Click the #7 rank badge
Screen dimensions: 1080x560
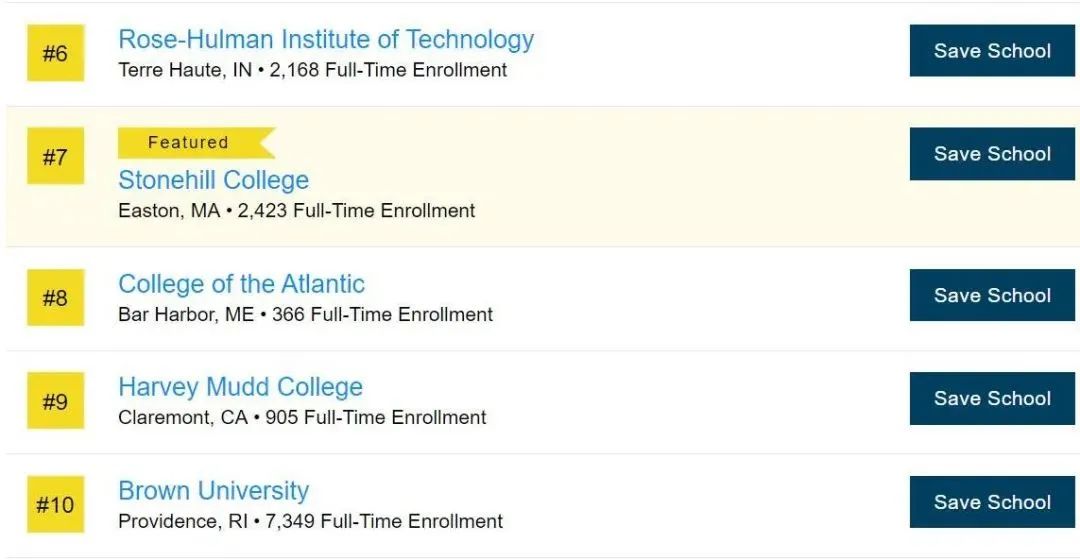coord(56,156)
